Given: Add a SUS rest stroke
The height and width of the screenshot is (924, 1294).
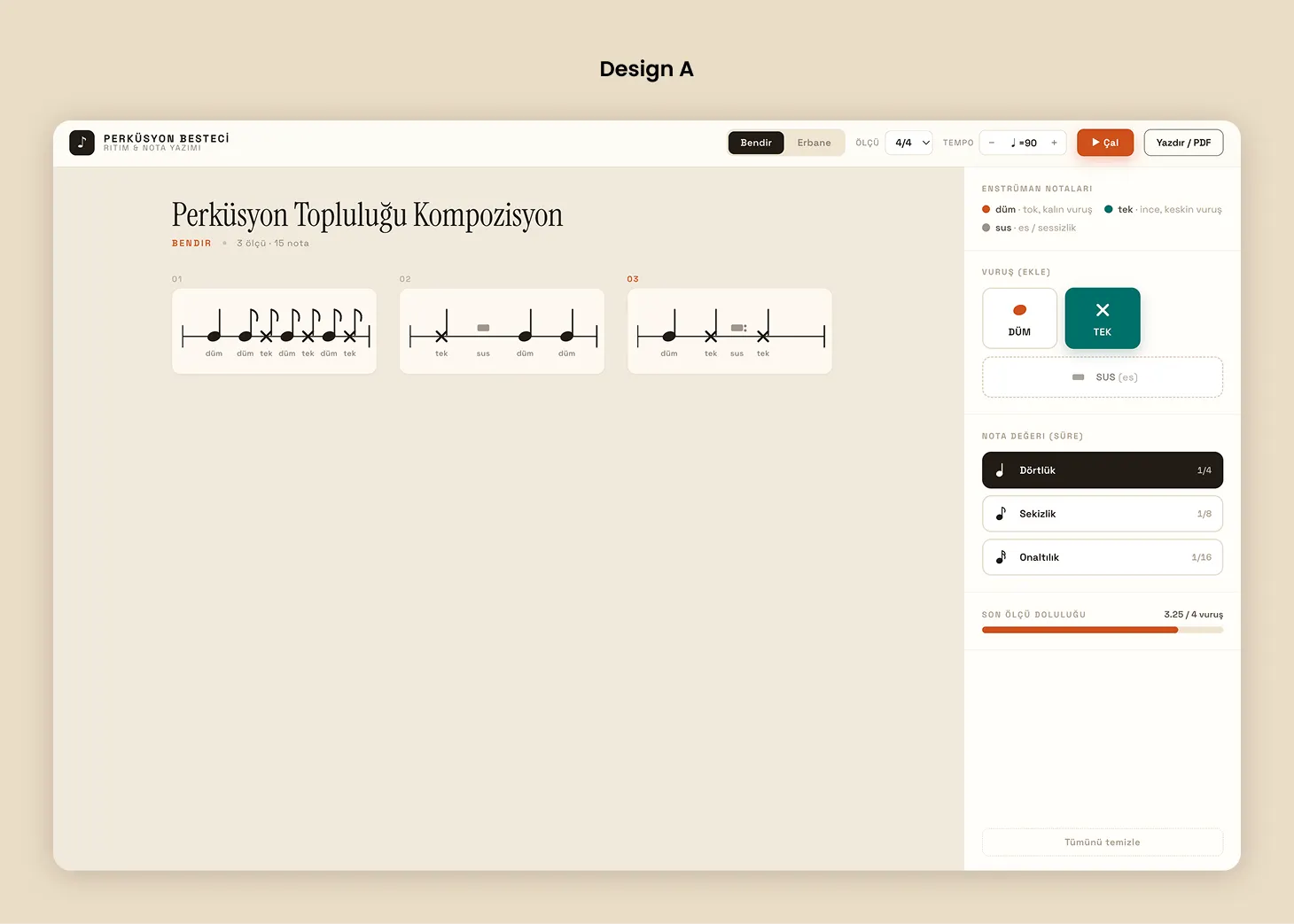Looking at the screenshot, I should coord(1103,377).
